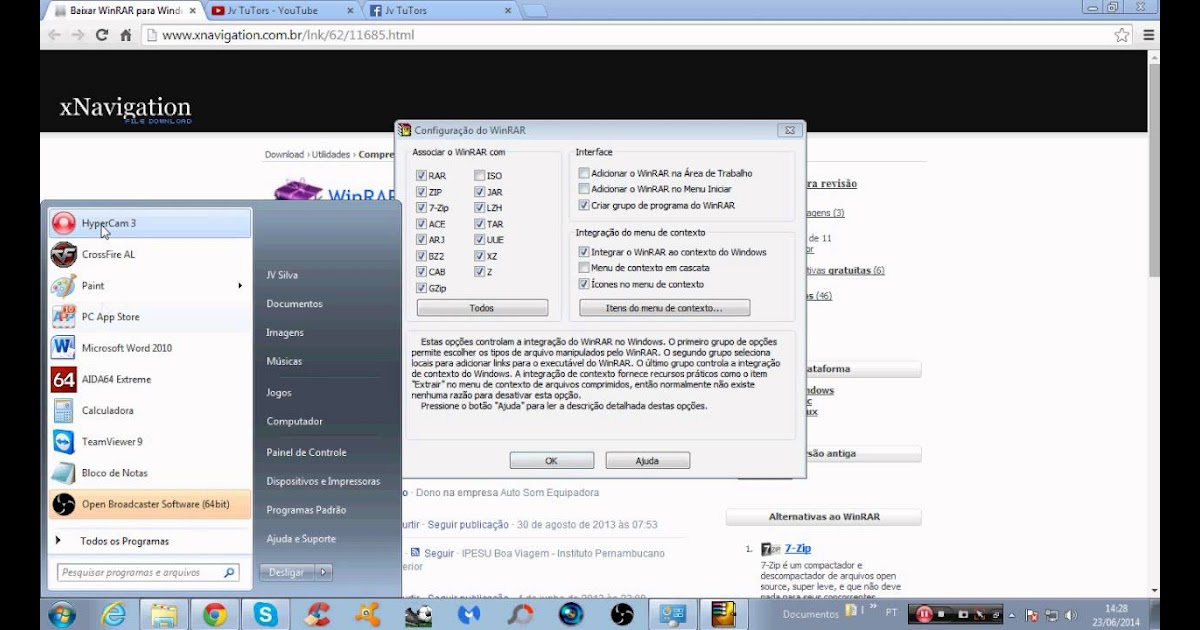This screenshot has width=1200, height=630.
Task: Click the Calculadora icon
Action: 63,411
